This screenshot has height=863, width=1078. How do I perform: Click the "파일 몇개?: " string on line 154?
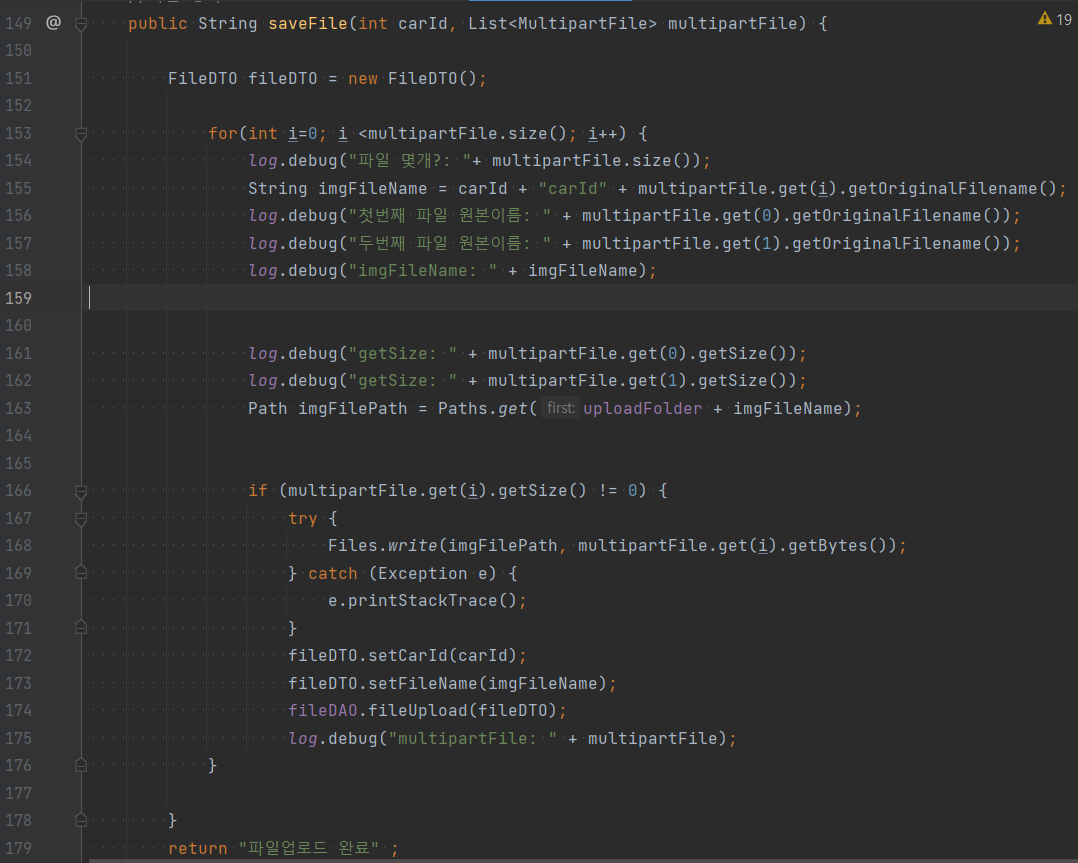click(410, 160)
